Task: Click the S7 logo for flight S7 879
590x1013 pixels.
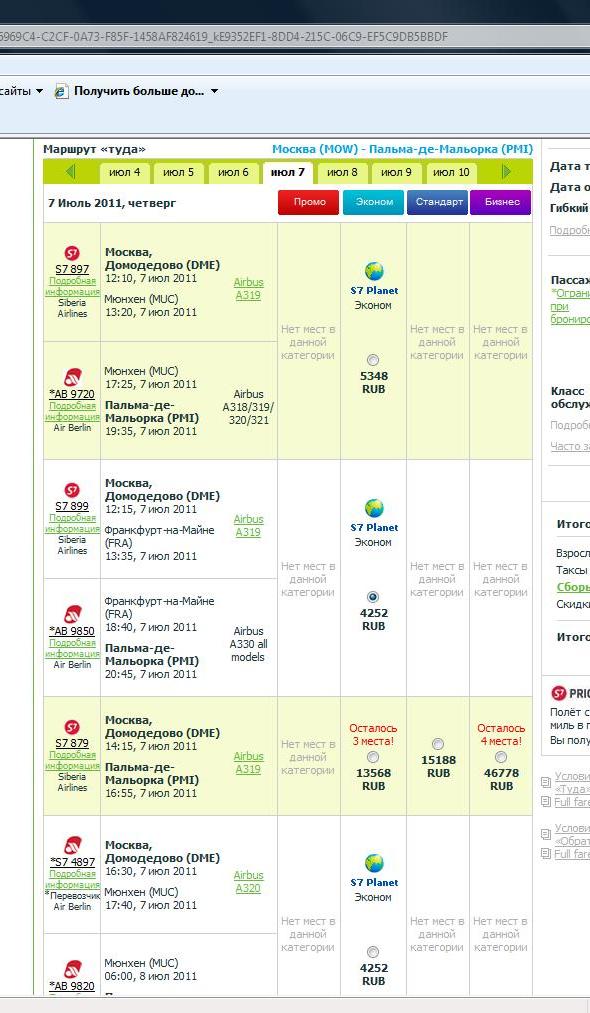Action: point(72,727)
